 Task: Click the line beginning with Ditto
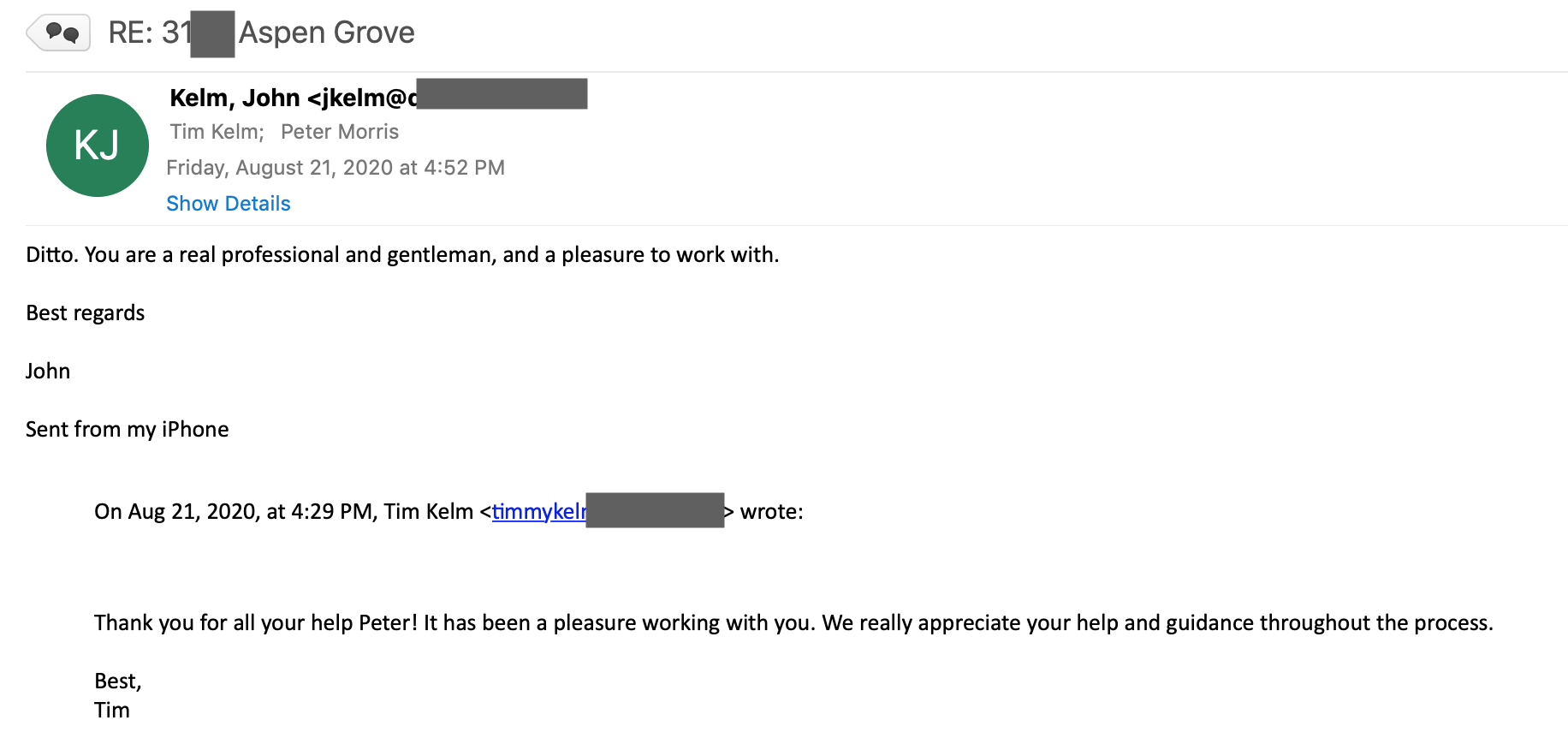pos(402,255)
